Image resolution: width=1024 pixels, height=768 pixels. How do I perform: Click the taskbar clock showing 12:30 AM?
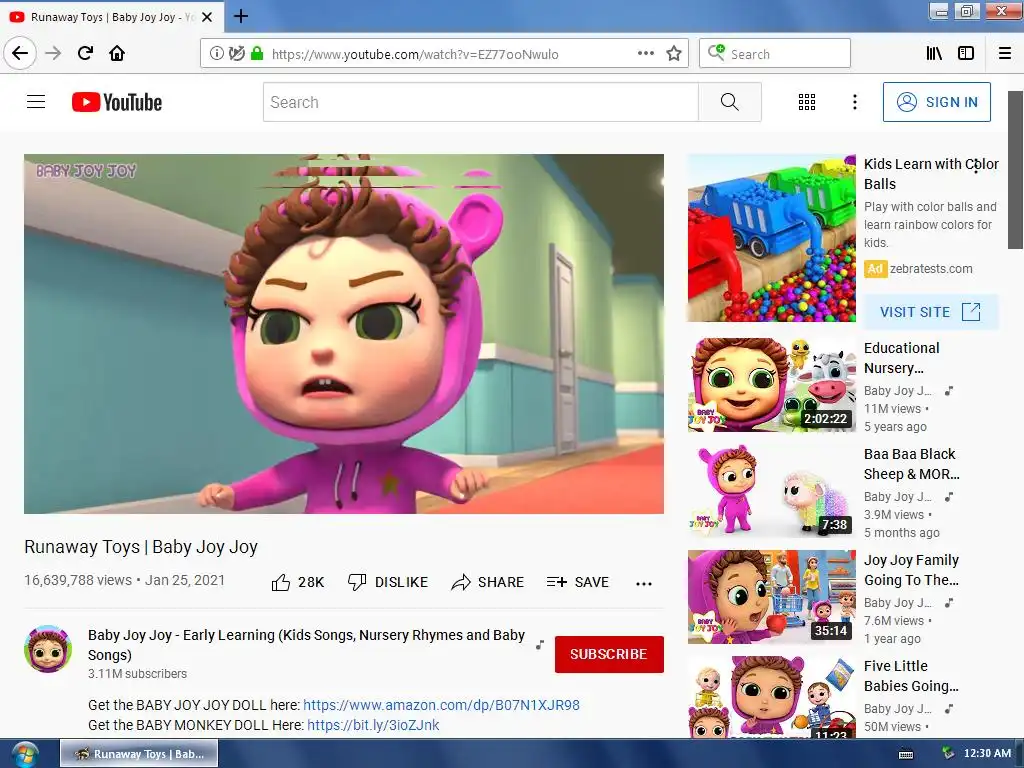pos(987,754)
